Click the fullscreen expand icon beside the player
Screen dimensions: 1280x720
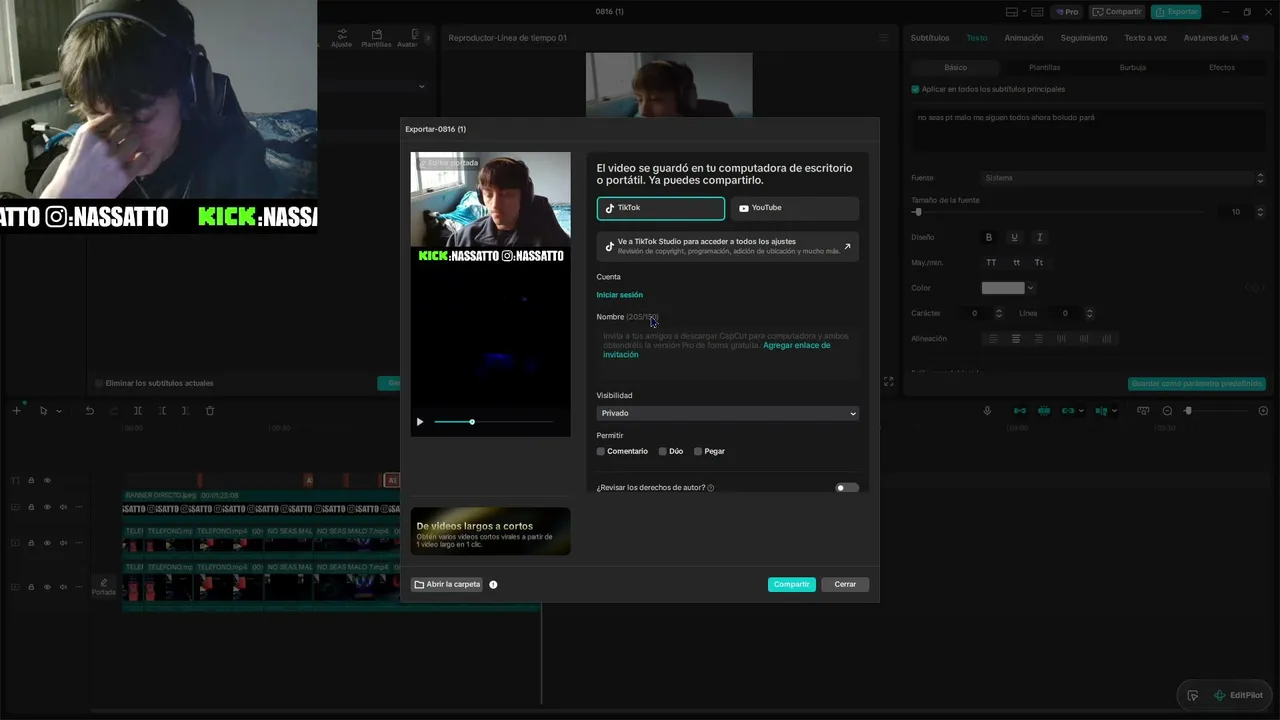(888, 382)
